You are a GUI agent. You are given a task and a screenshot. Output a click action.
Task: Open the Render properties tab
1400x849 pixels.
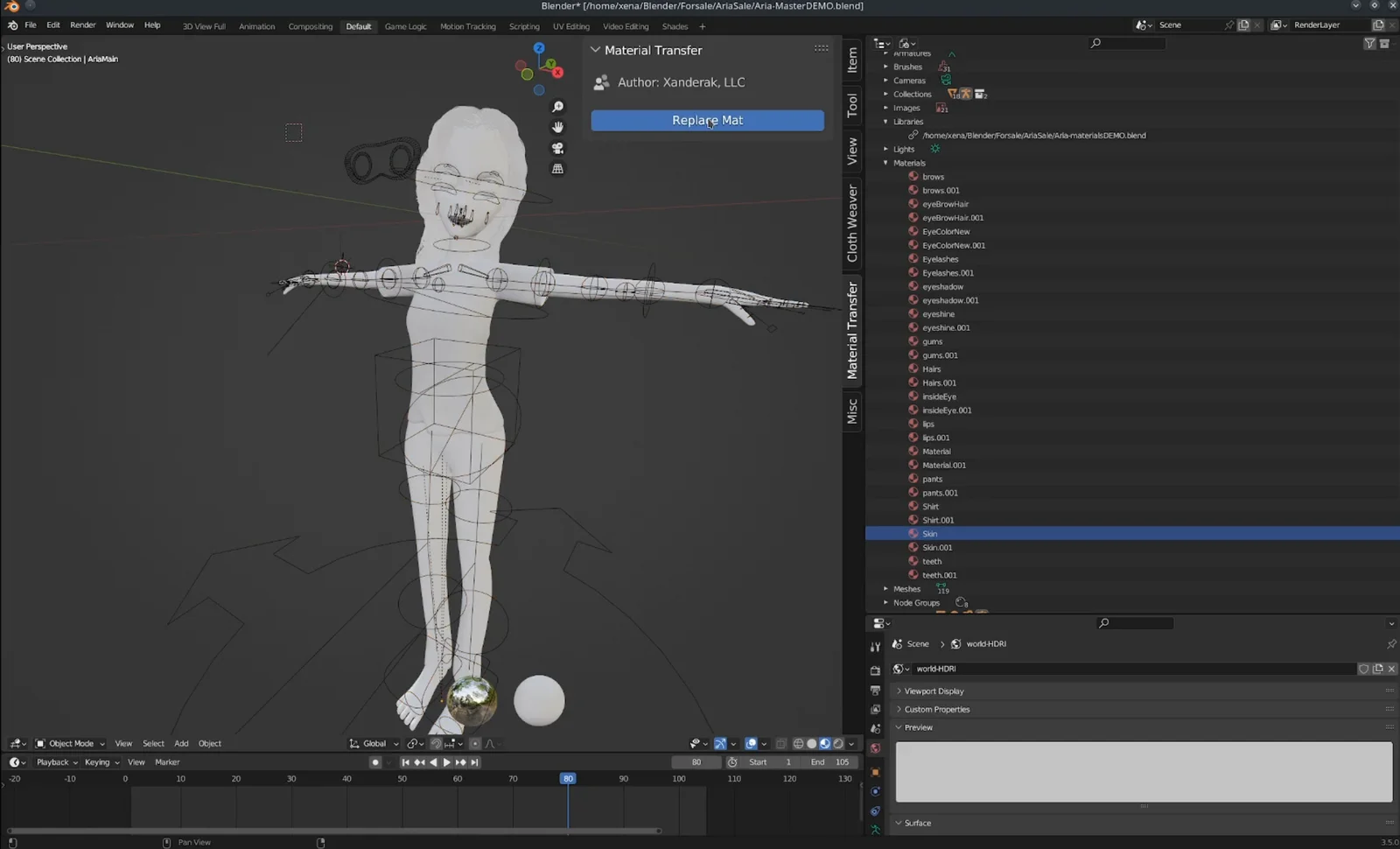[876, 670]
